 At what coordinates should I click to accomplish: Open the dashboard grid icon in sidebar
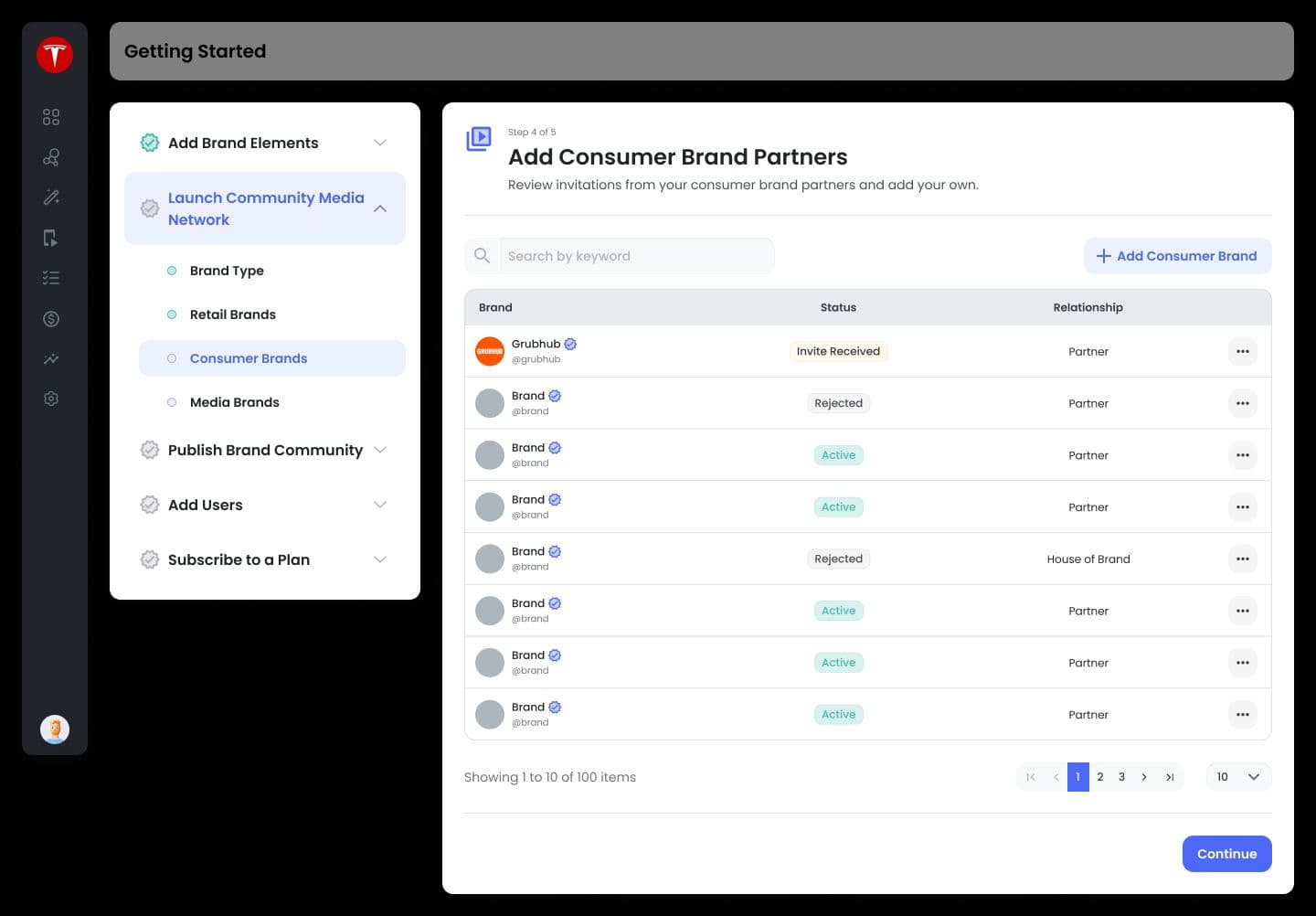(51, 117)
